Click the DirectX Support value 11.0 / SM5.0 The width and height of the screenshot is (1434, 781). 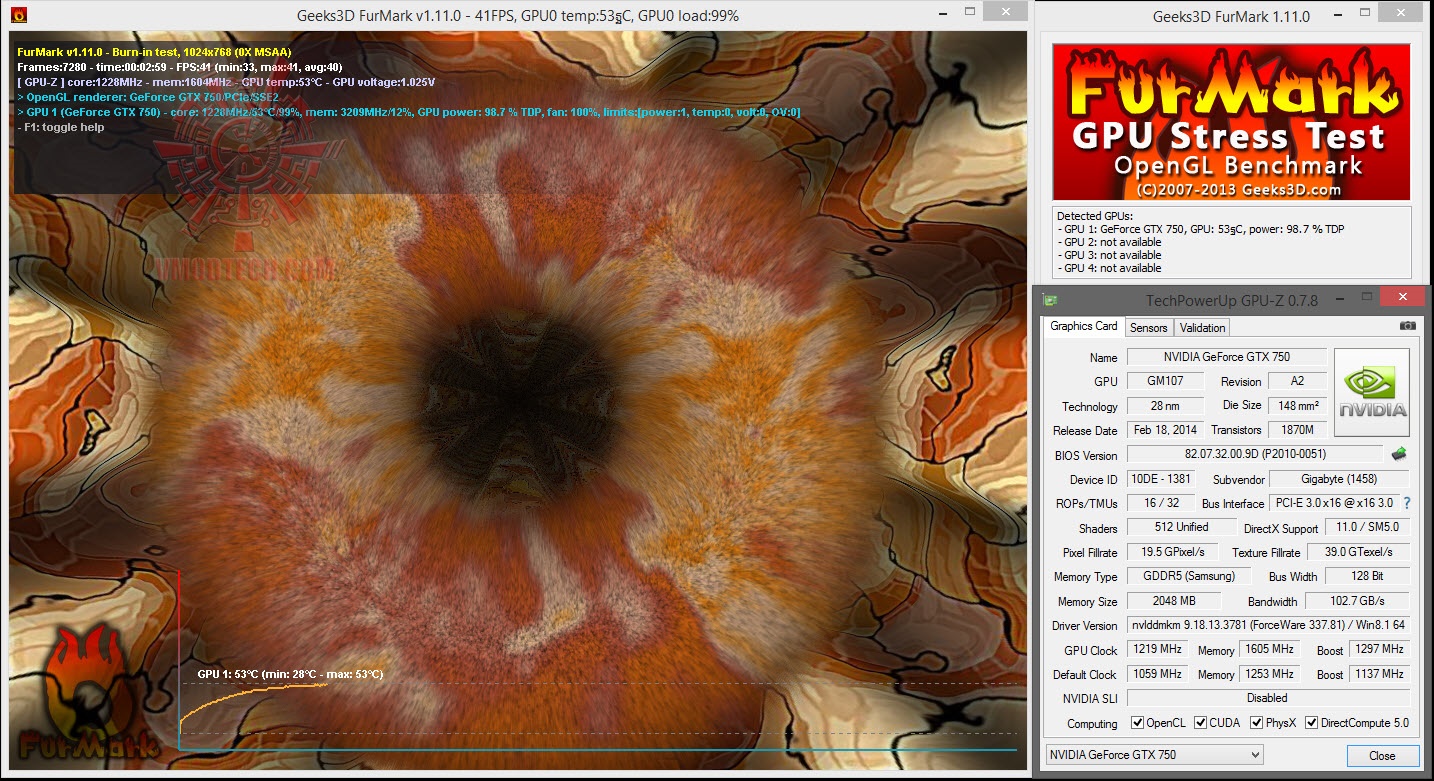tap(1367, 527)
